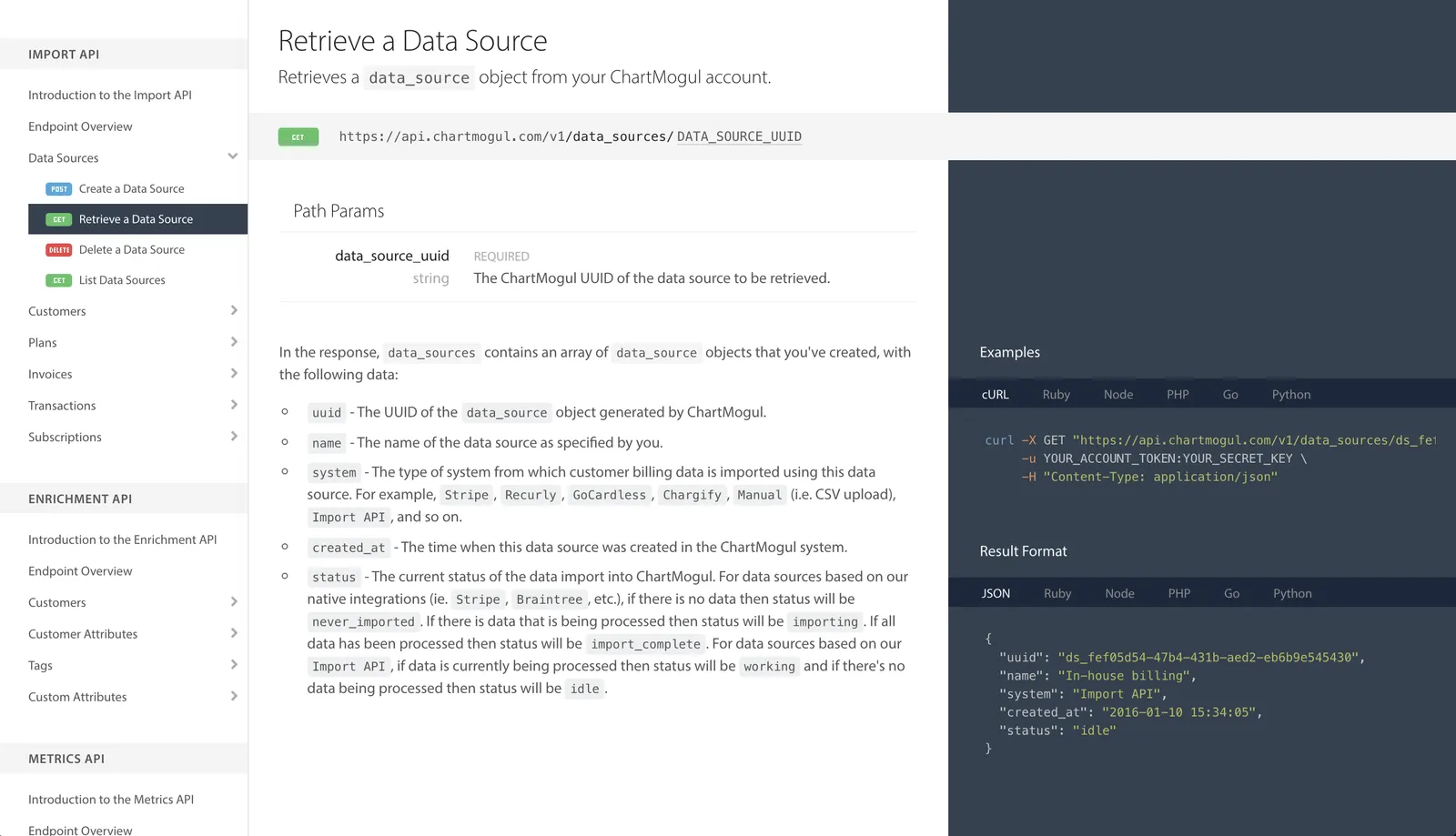Open the Data Sources sidebar item

click(x=64, y=158)
